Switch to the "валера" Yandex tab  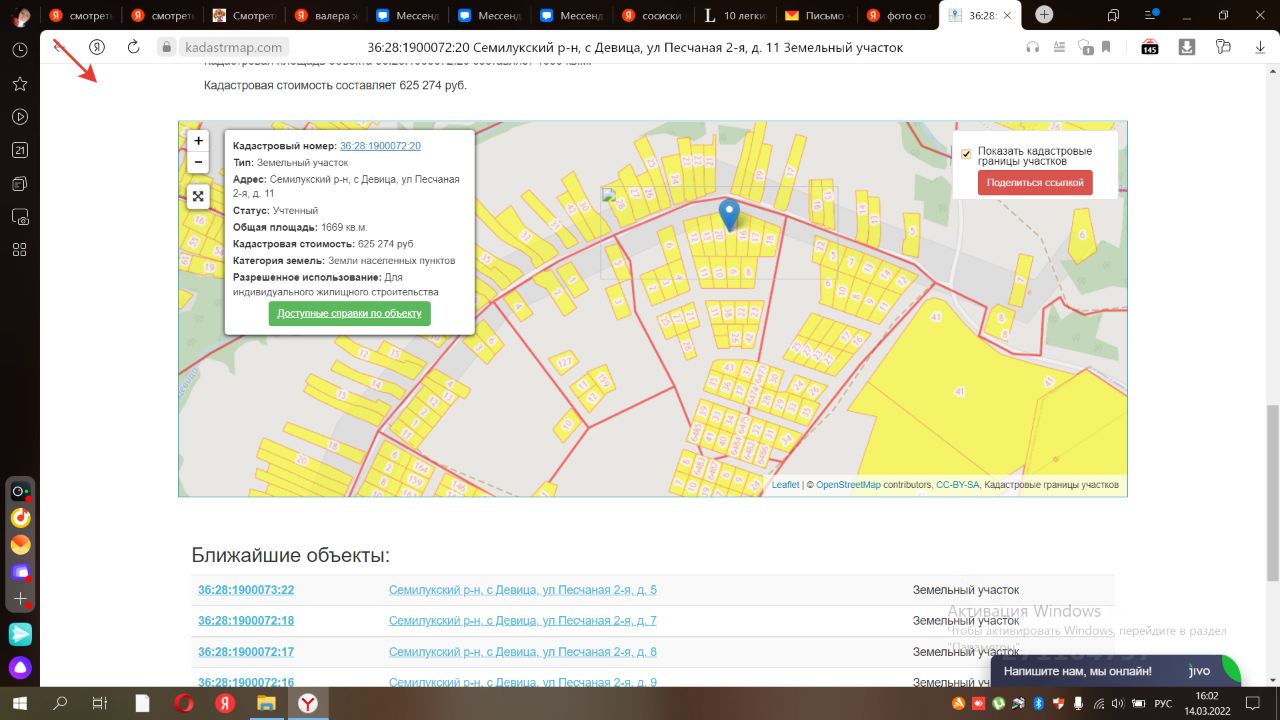pos(326,15)
